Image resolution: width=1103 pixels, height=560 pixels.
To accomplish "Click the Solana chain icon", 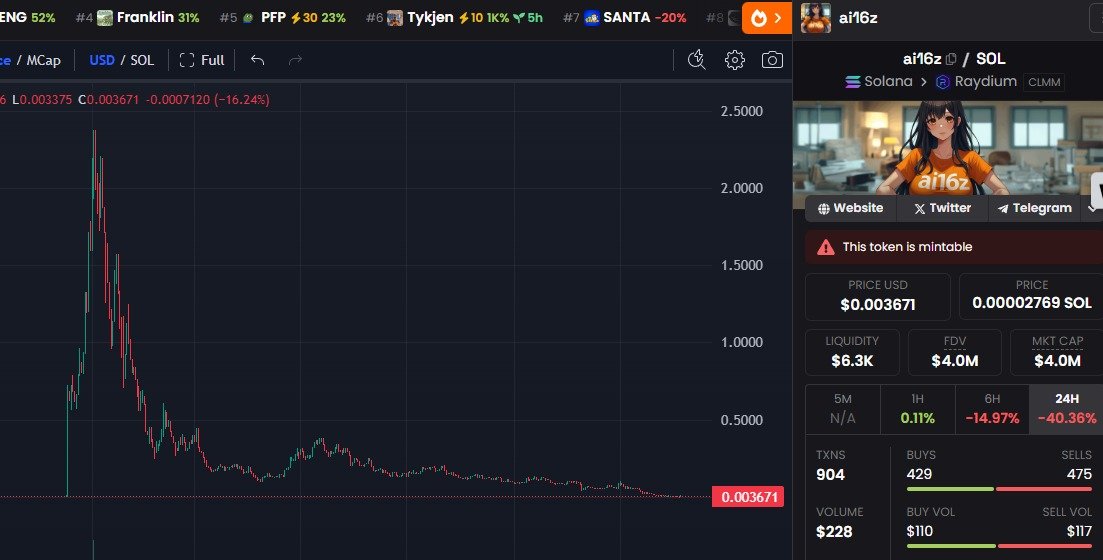I will [853, 82].
